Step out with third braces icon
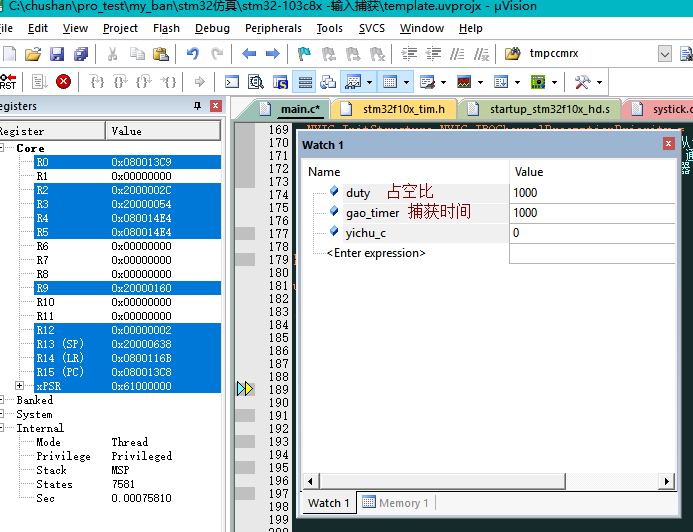This screenshot has height=532, width=693. (x=144, y=82)
